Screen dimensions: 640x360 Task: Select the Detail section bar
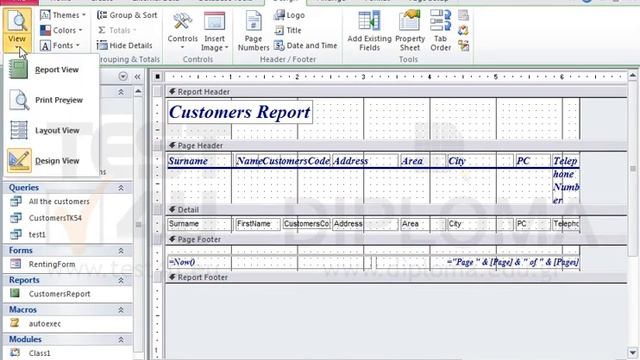click(396, 210)
